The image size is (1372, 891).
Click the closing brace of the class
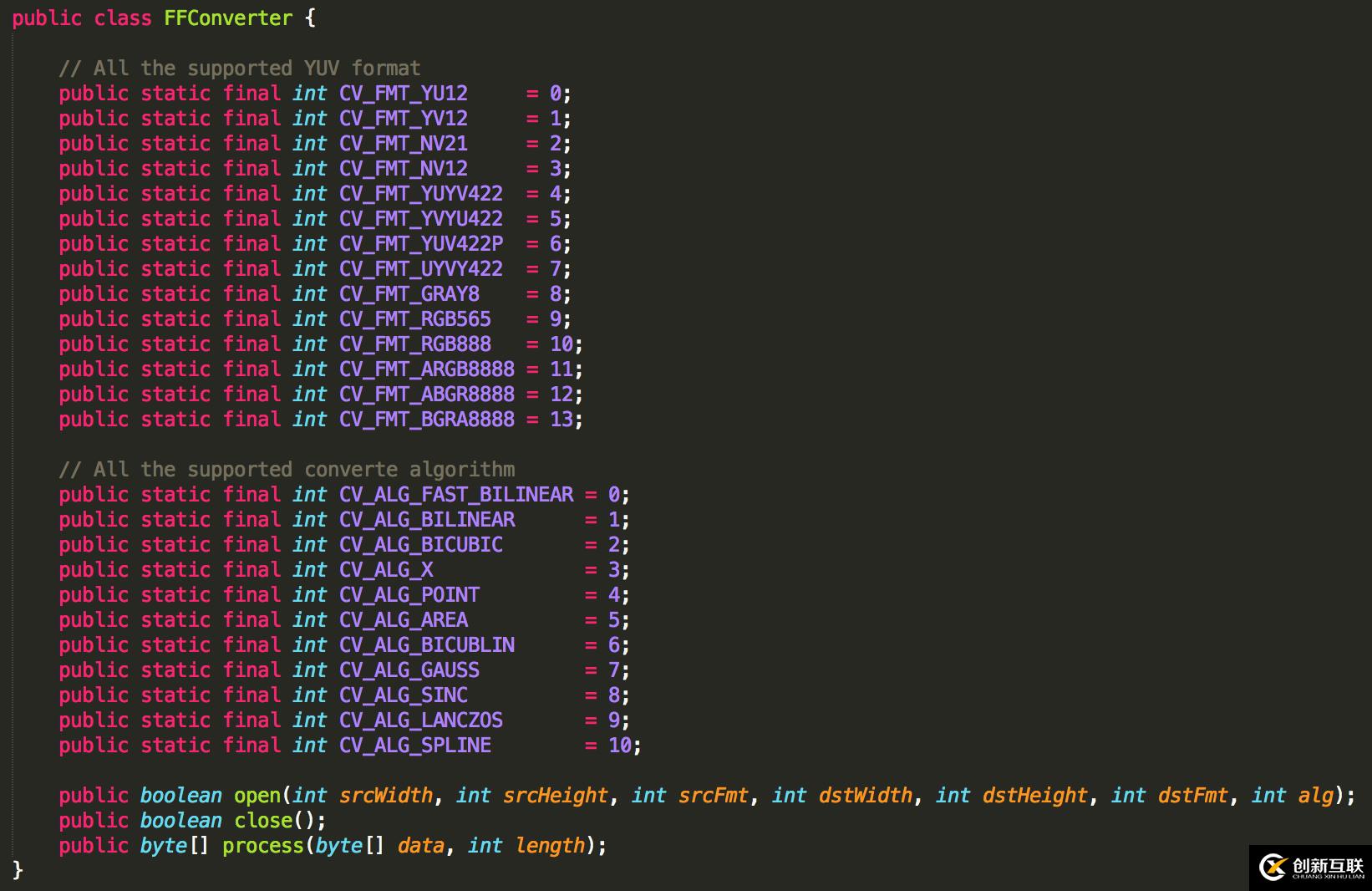tap(18, 870)
